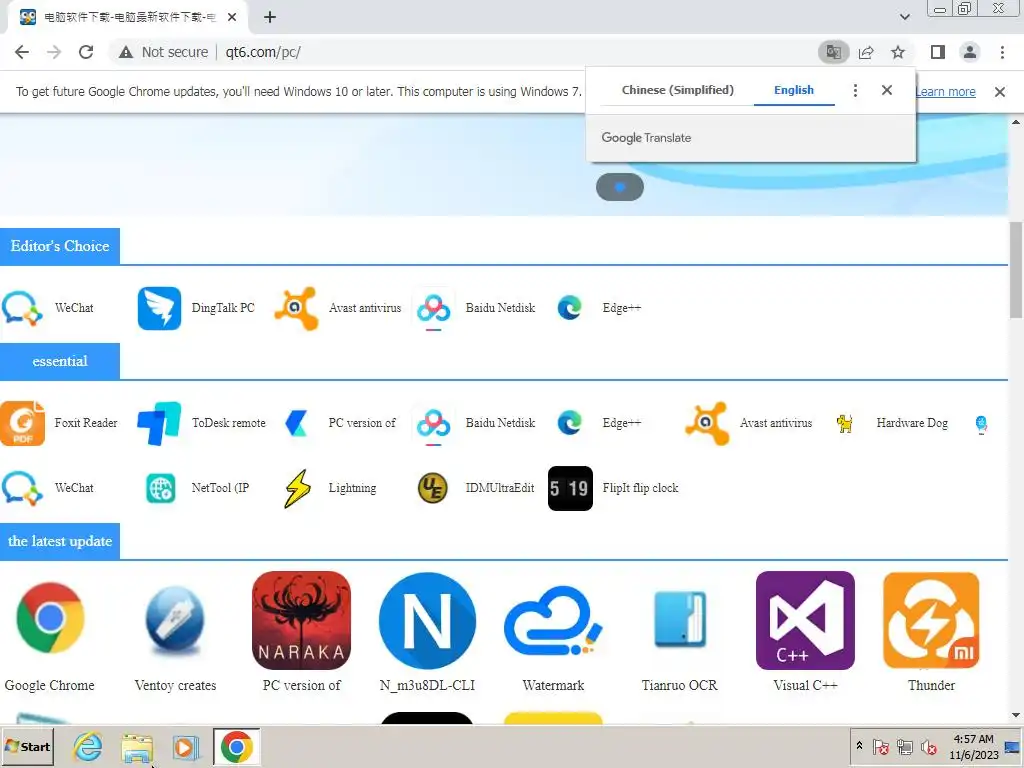
Task: Click the Not secure warning icon
Action: click(126, 52)
